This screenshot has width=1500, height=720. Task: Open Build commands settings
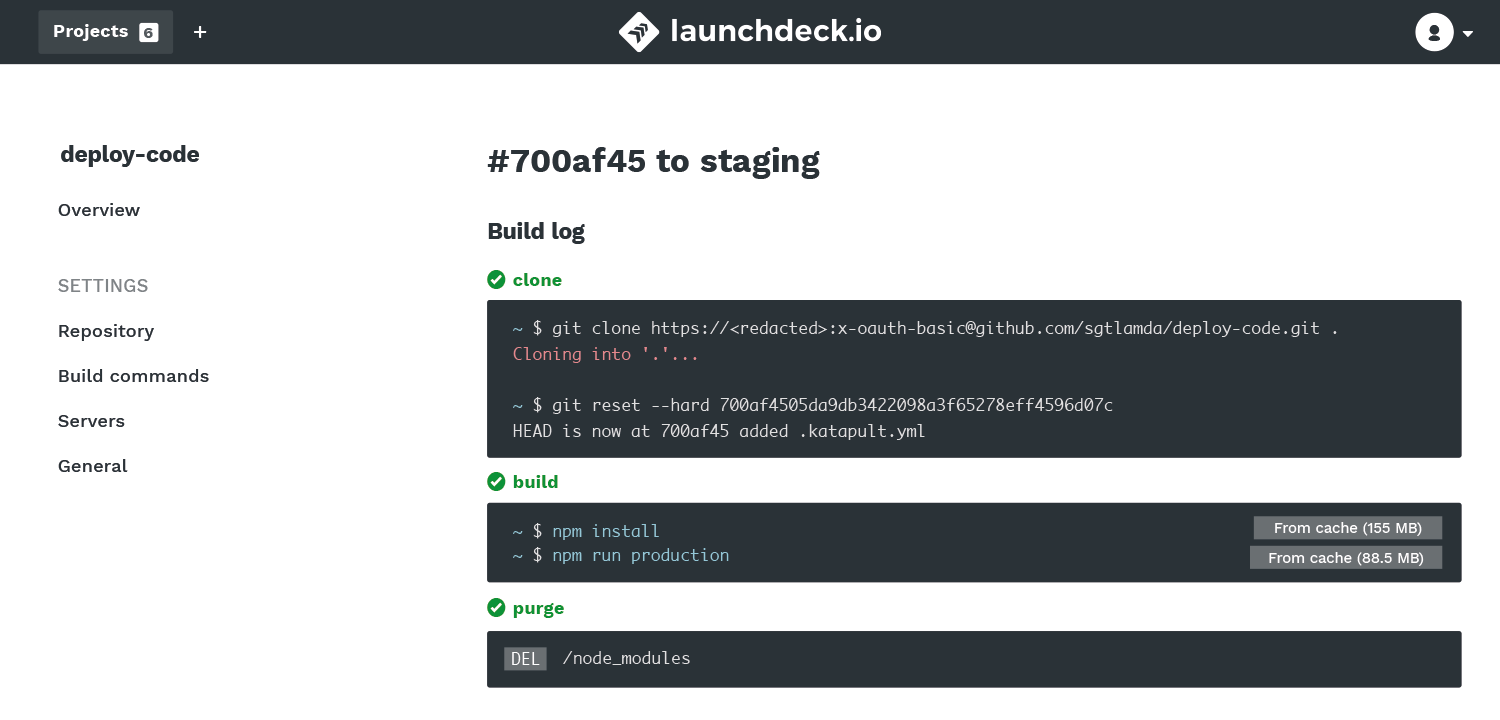click(x=133, y=376)
